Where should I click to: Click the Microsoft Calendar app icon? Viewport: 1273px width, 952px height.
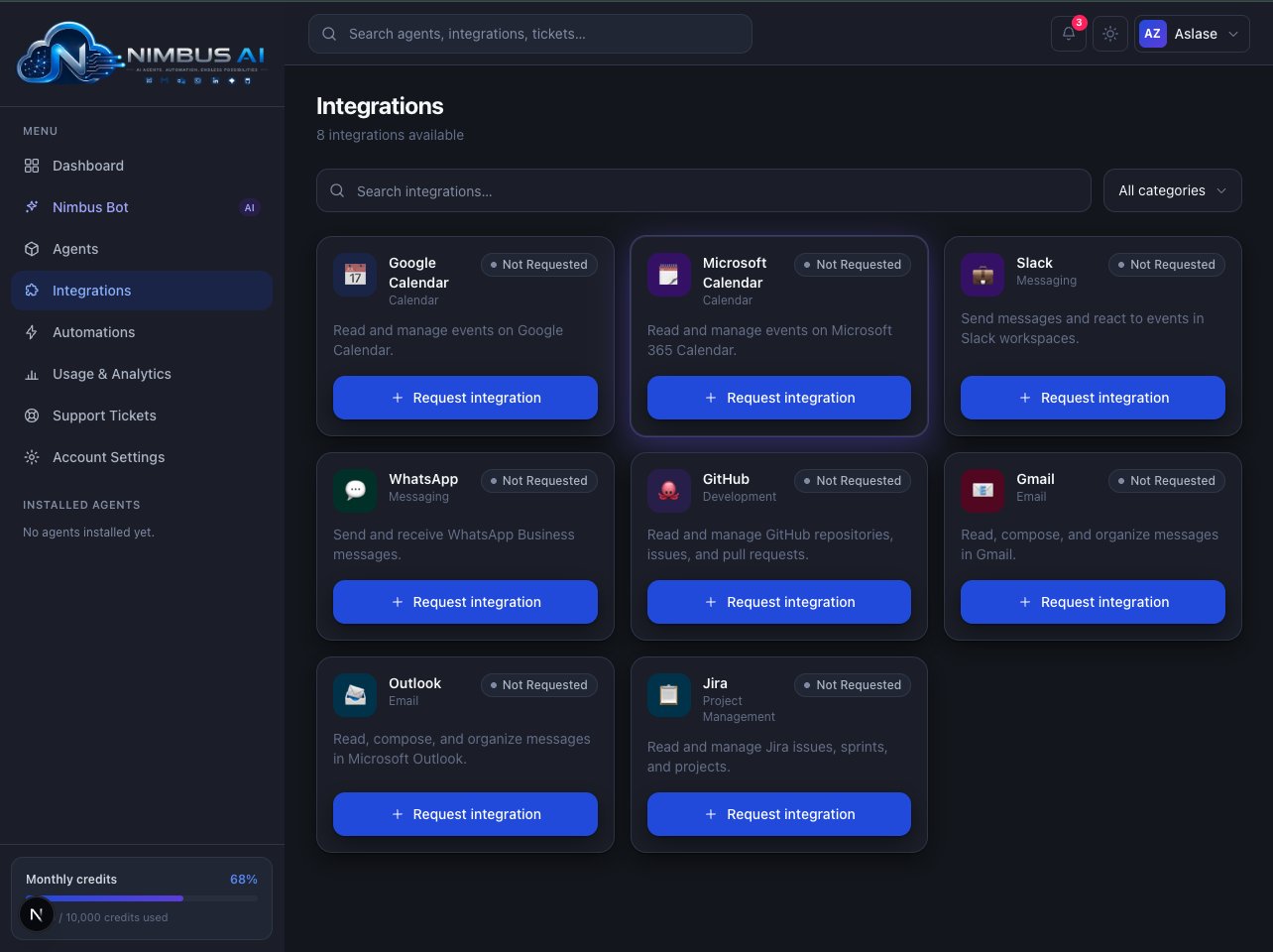click(669, 275)
